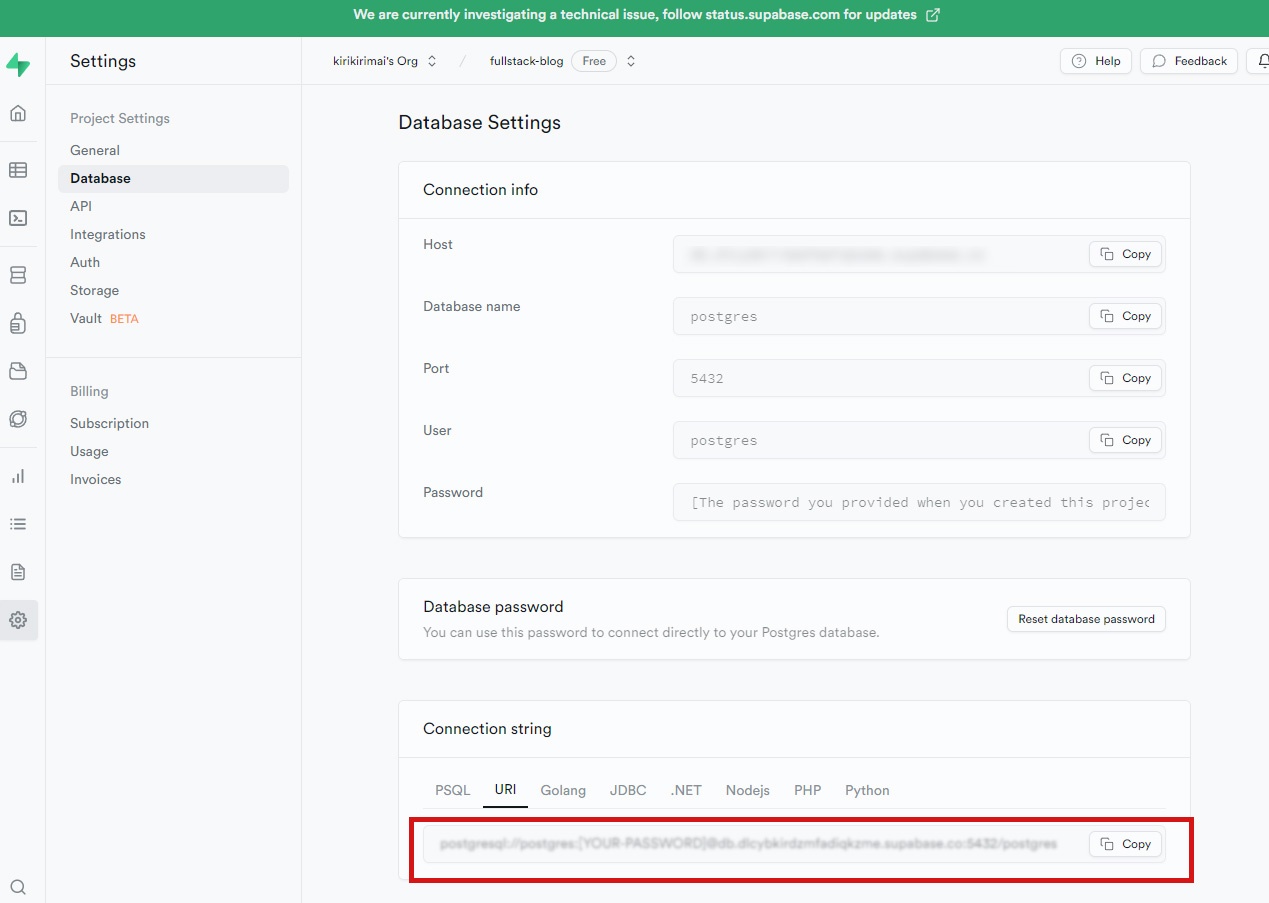The image size is (1269, 903).
Task: Open the Edge Functions circular icon
Action: (x=18, y=419)
